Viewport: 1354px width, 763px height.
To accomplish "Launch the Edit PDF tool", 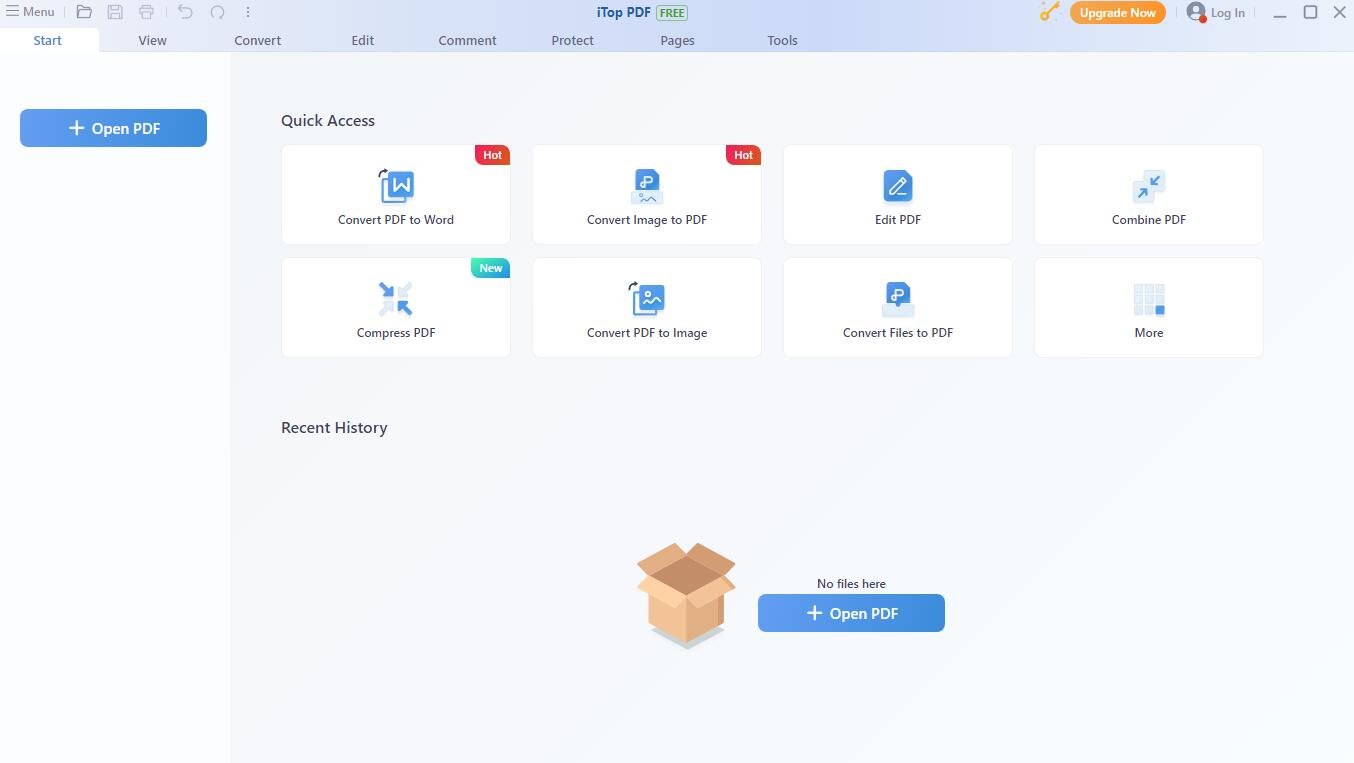I will pyautogui.click(x=897, y=195).
